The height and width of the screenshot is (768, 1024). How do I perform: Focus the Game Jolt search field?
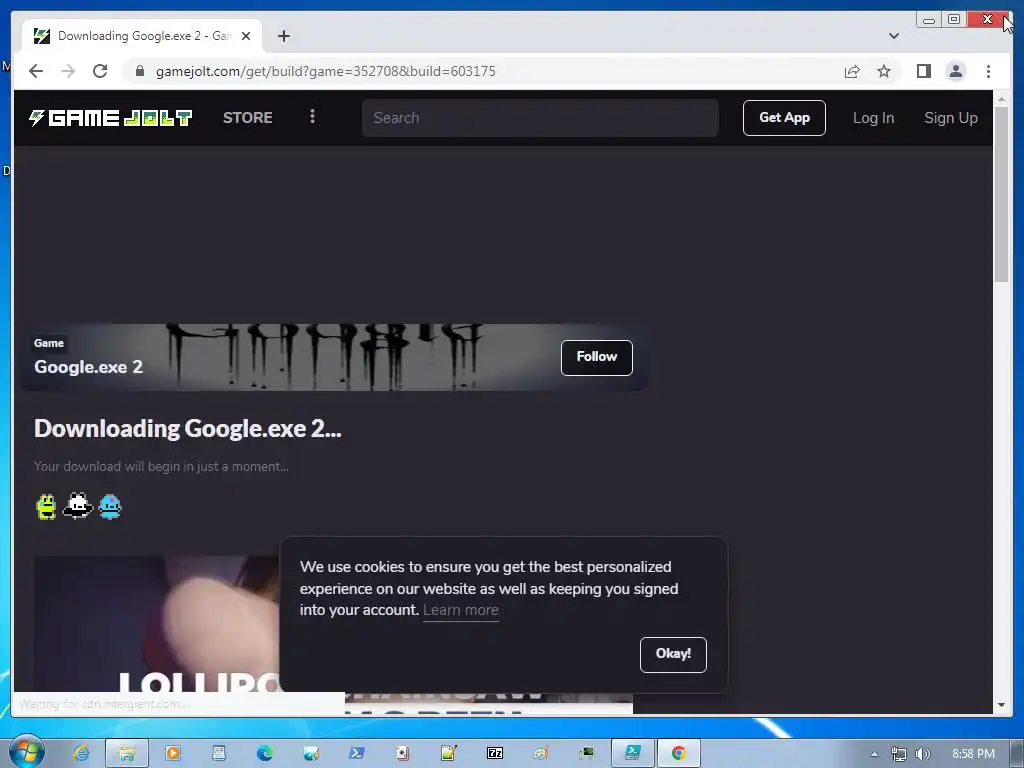tap(540, 118)
